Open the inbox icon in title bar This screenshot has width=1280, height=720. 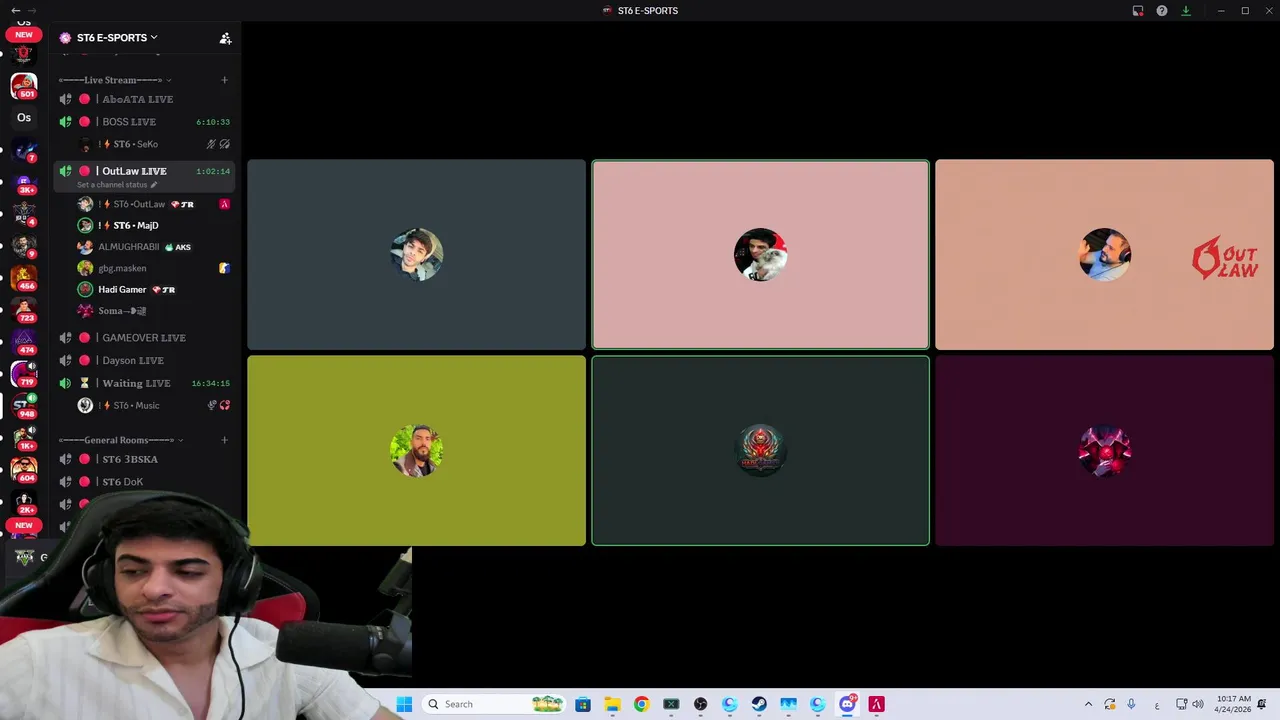click(x=1138, y=11)
